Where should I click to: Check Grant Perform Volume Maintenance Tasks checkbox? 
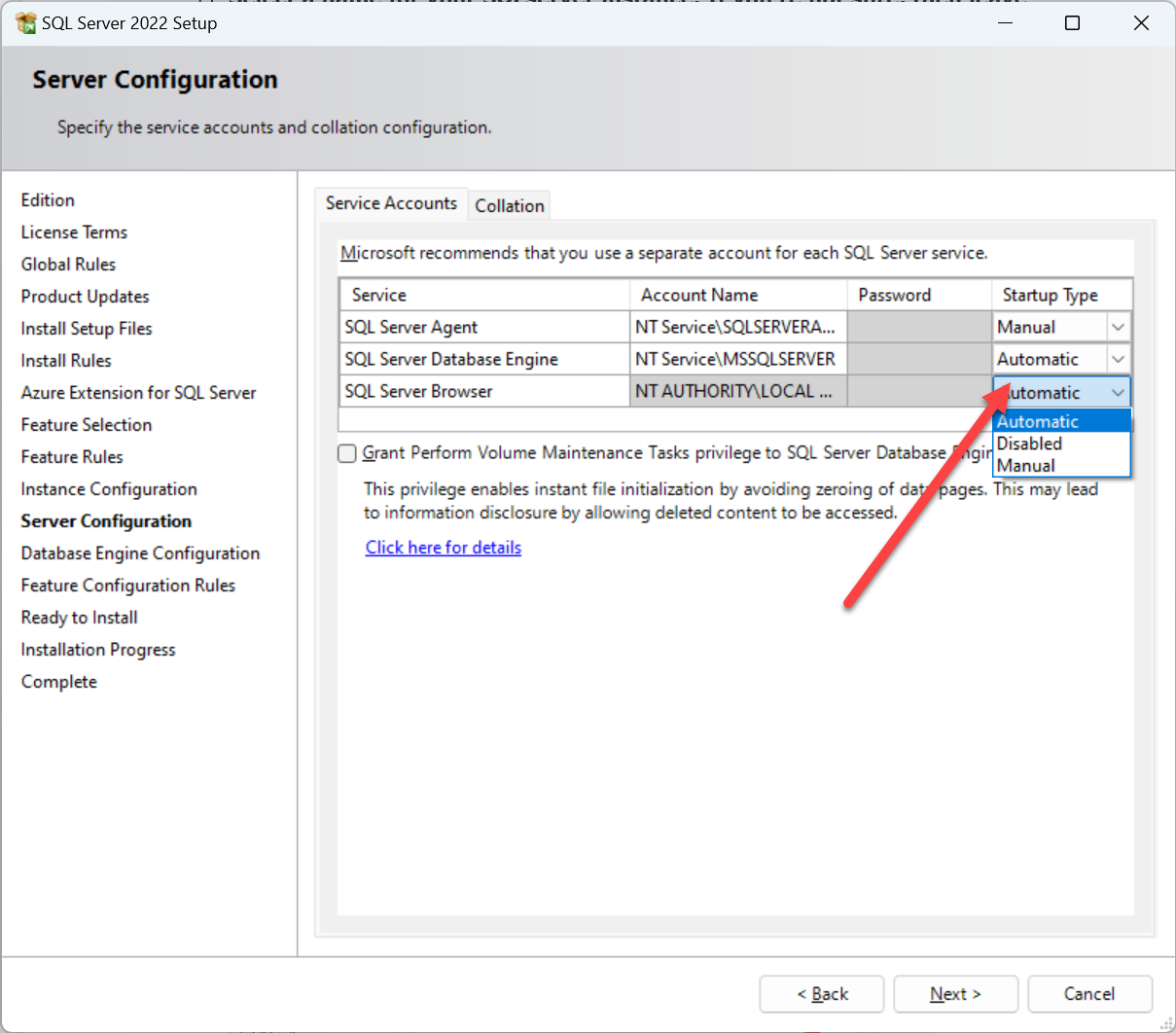point(347,453)
